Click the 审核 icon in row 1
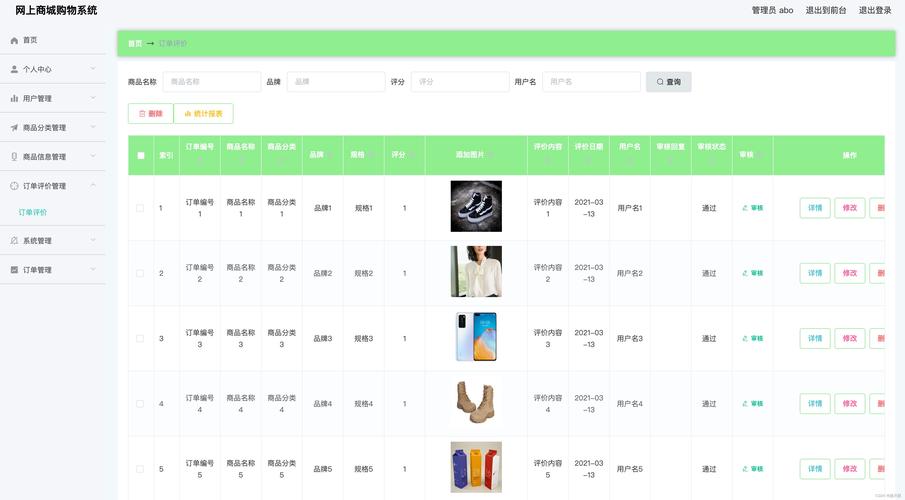The width and height of the screenshot is (905, 500). tap(745, 208)
